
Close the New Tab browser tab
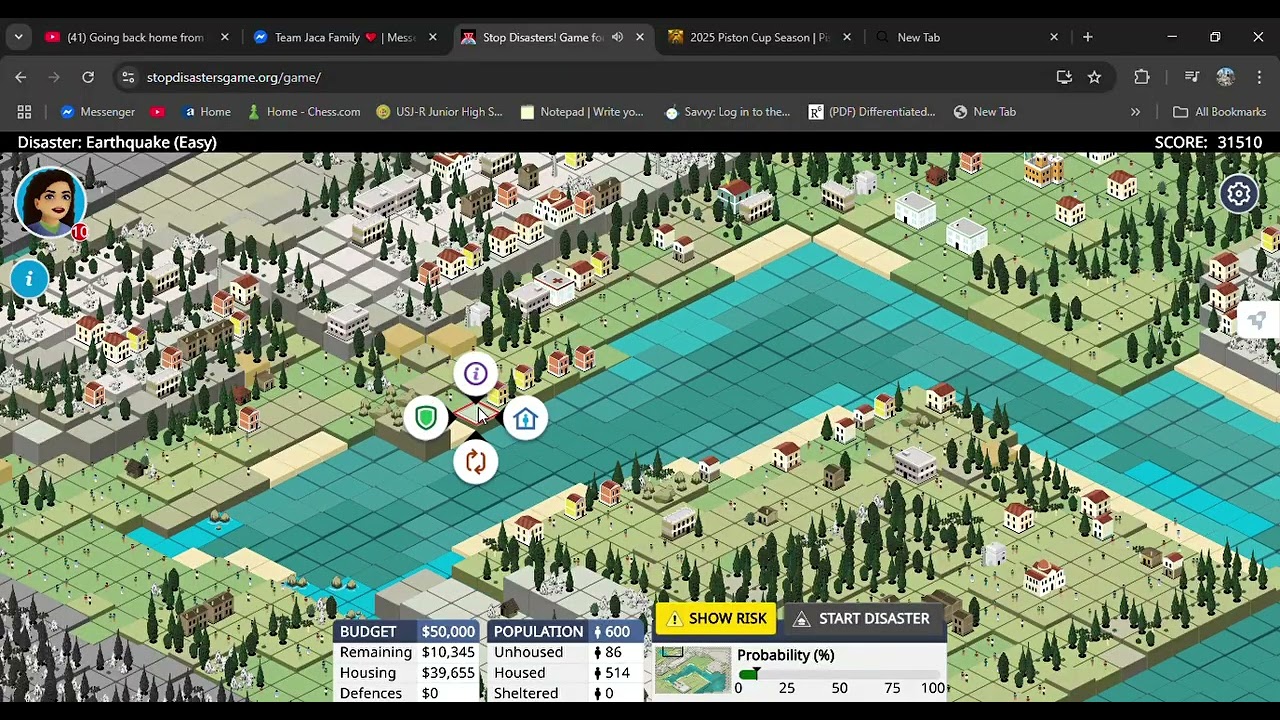tap(1054, 37)
